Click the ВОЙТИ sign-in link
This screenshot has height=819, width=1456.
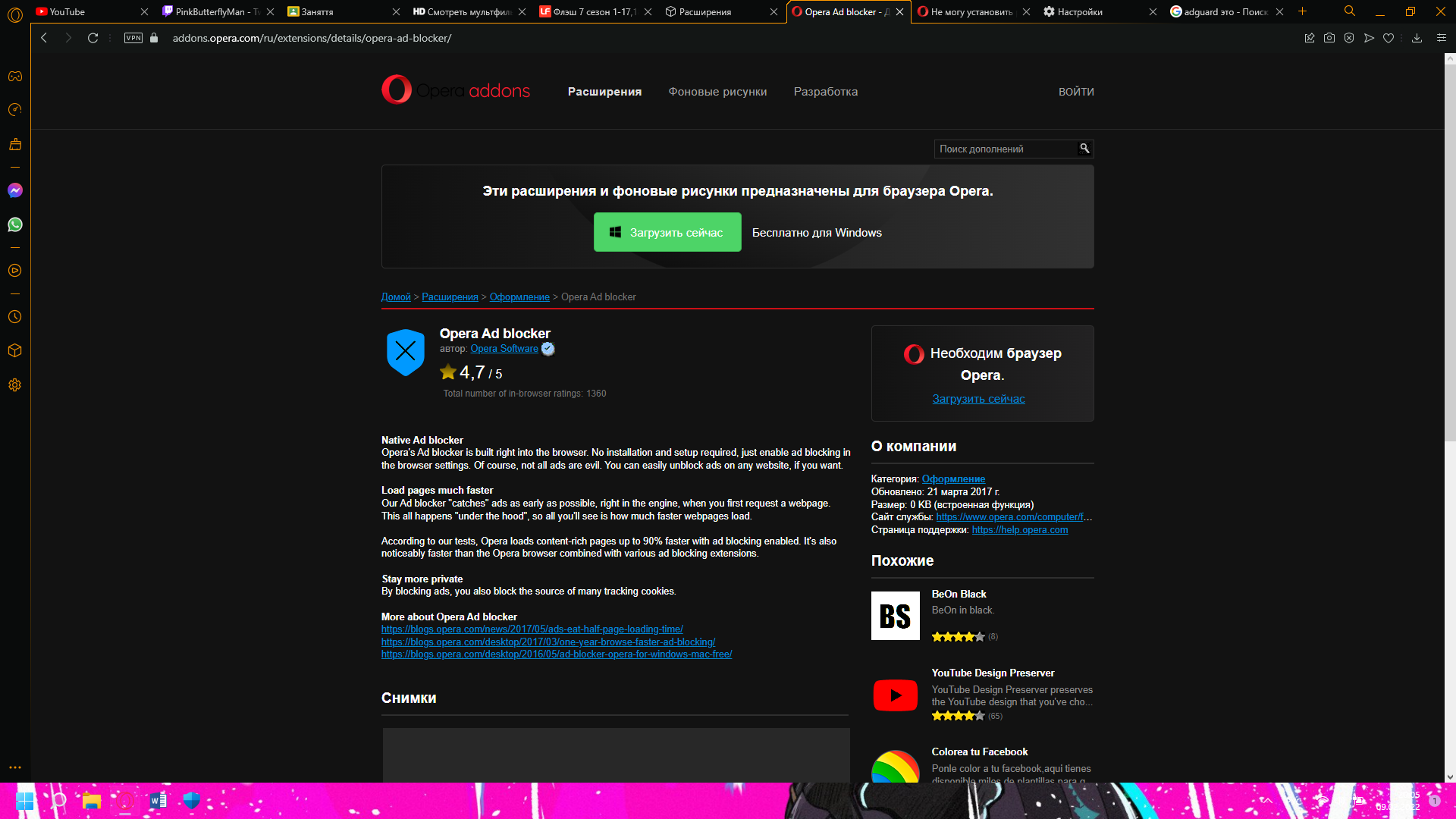click(x=1076, y=92)
